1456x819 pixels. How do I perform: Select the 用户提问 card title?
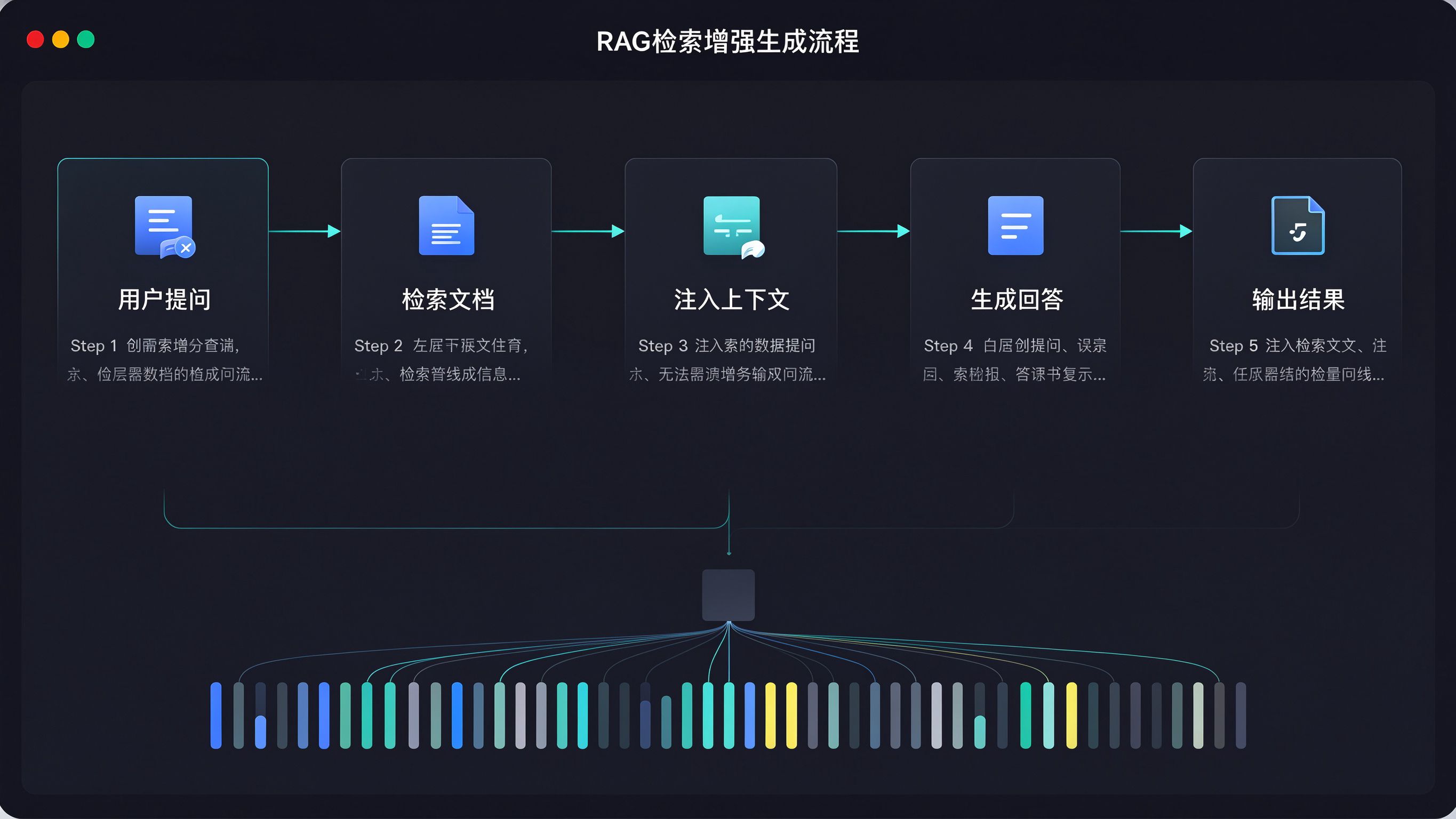(164, 300)
